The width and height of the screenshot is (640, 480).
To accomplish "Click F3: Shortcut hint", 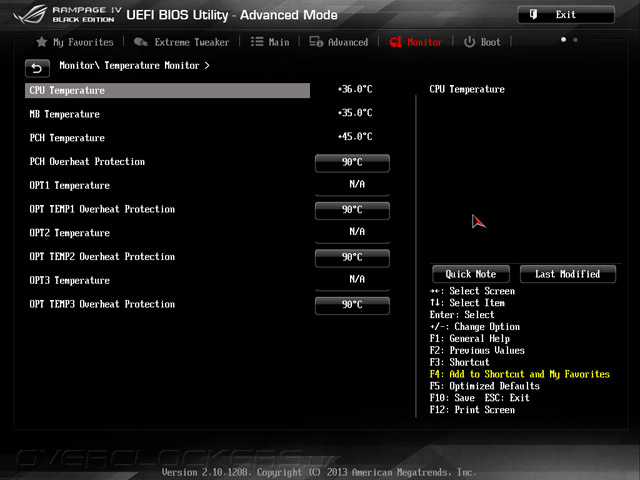I will coord(459,362).
